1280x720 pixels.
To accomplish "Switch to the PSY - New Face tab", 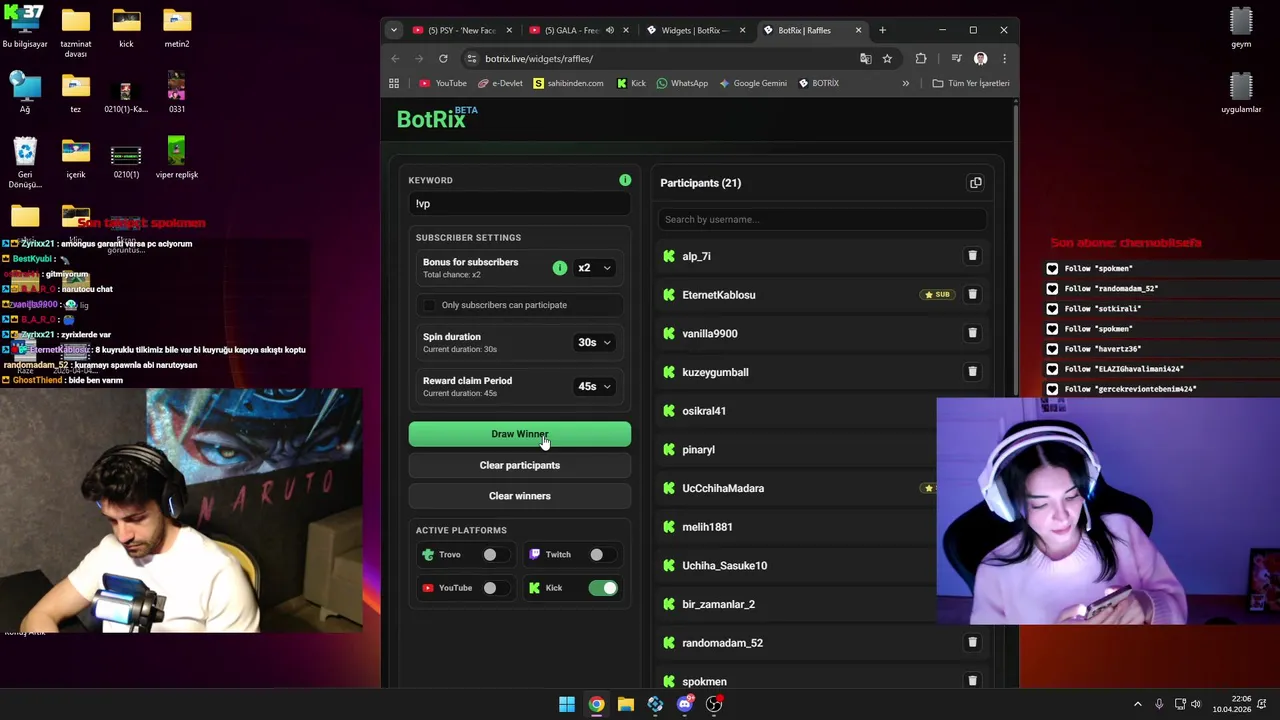I will [x=461, y=30].
